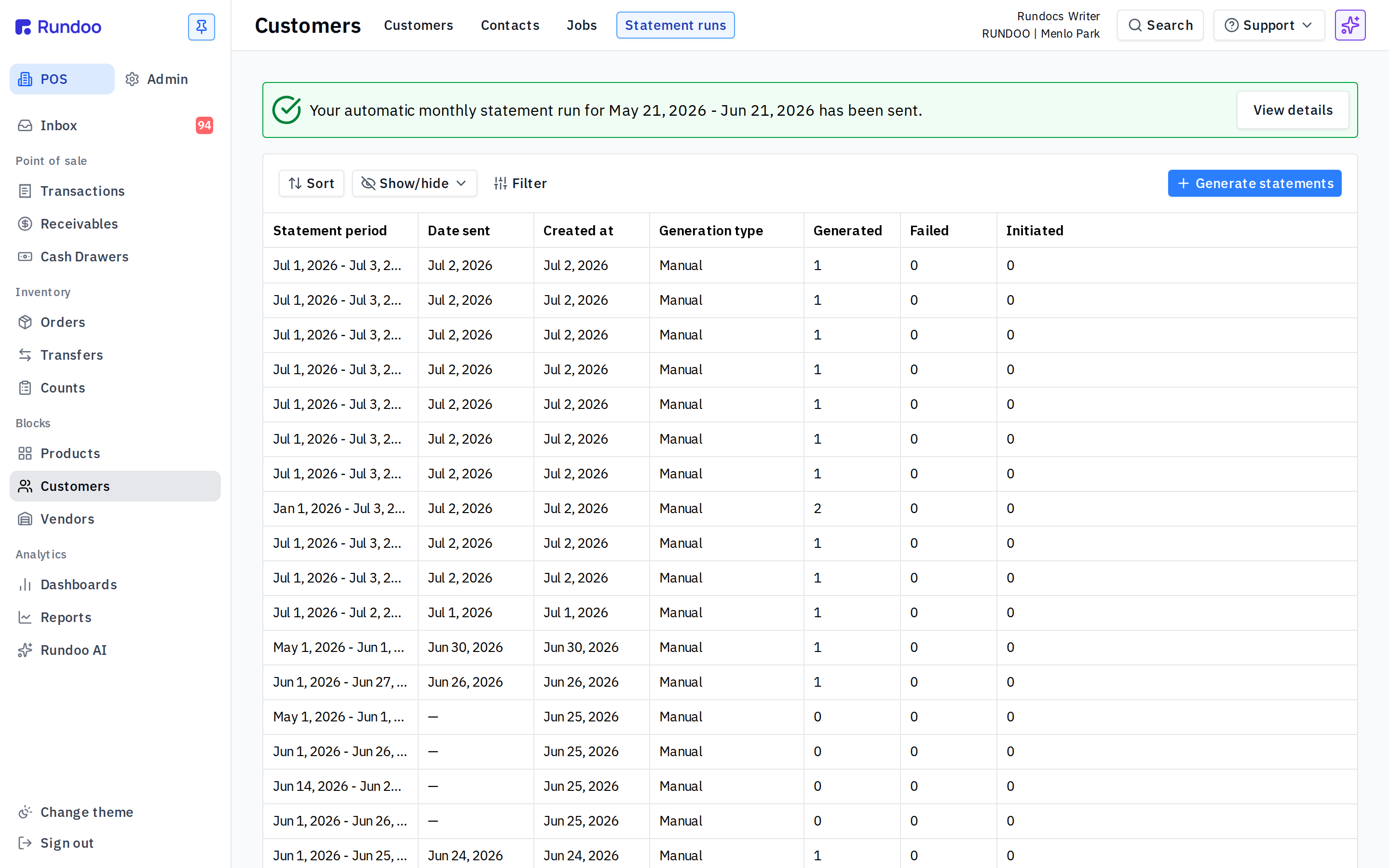The width and height of the screenshot is (1389, 868).
Task: Click Generate statements button
Action: 1254,183
